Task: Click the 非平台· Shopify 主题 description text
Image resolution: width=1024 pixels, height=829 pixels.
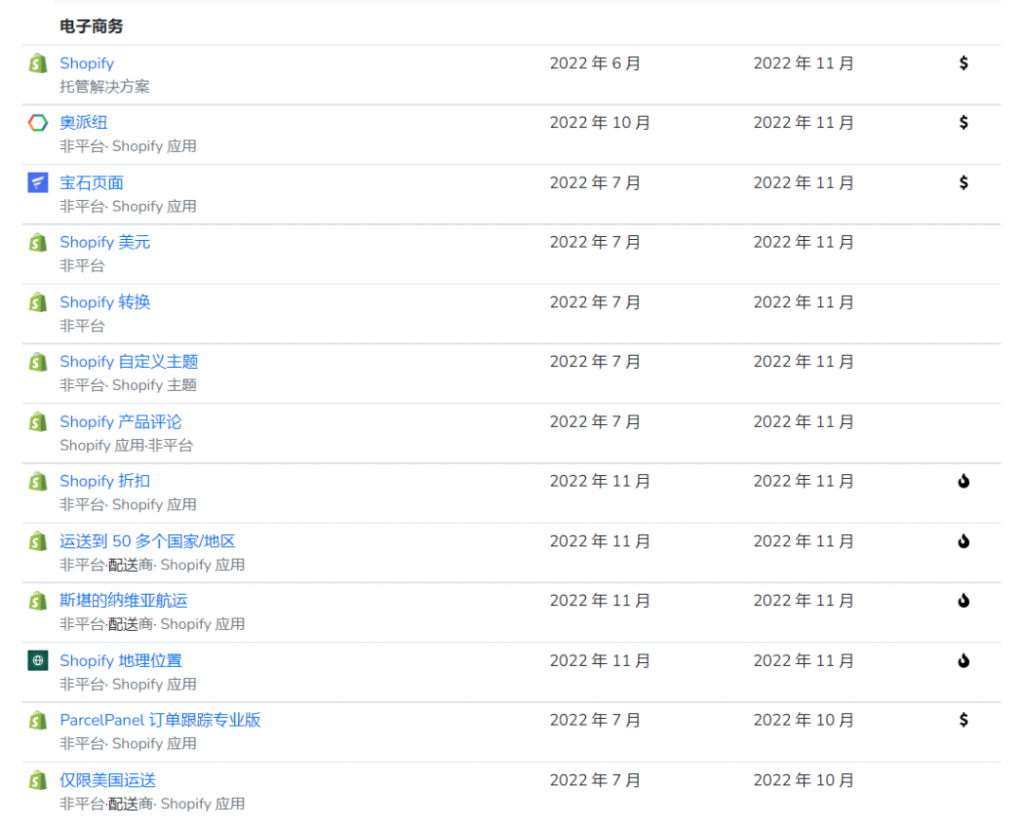Action: (x=128, y=385)
